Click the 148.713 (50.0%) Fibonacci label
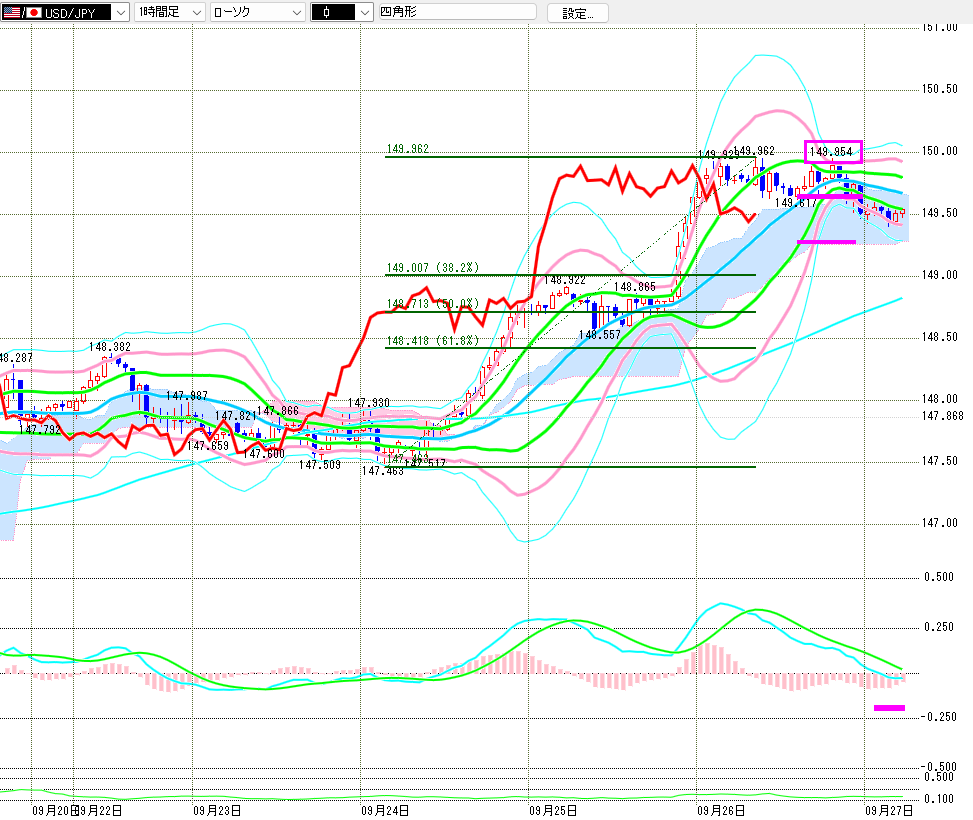The width and height of the screenshot is (973, 820). [x=433, y=303]
